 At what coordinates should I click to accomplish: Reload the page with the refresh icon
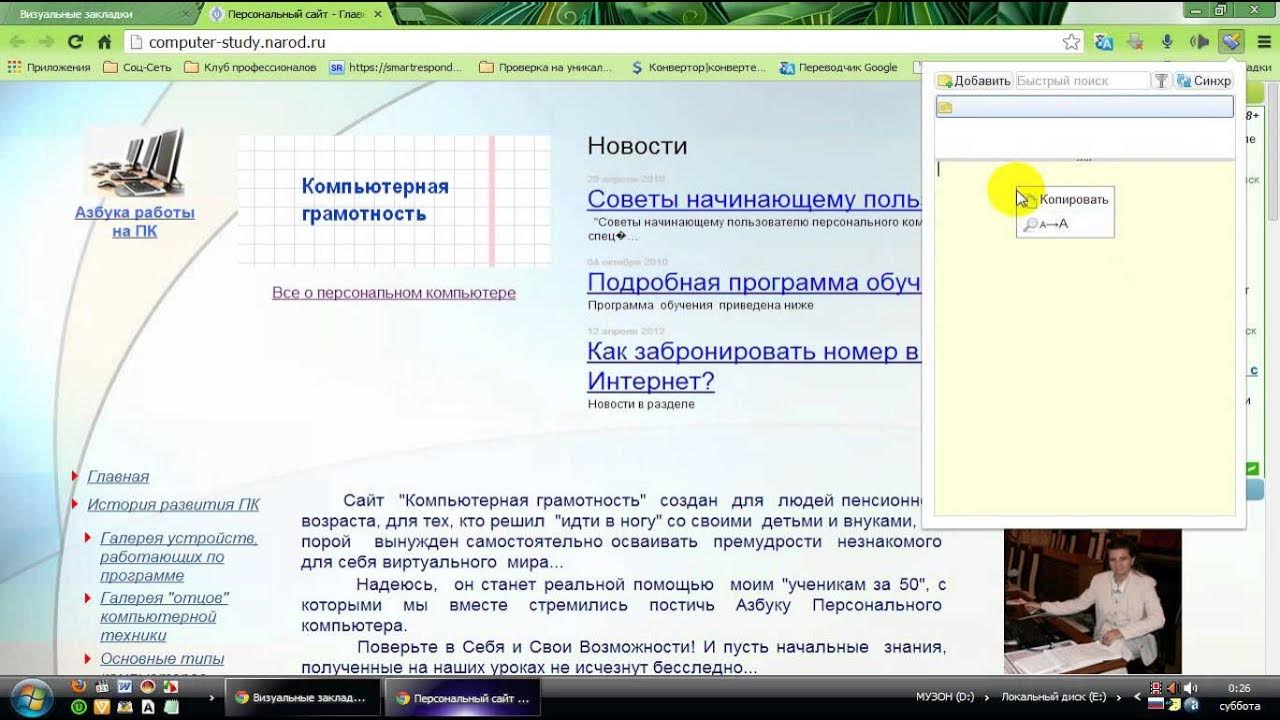coord(75,42)
